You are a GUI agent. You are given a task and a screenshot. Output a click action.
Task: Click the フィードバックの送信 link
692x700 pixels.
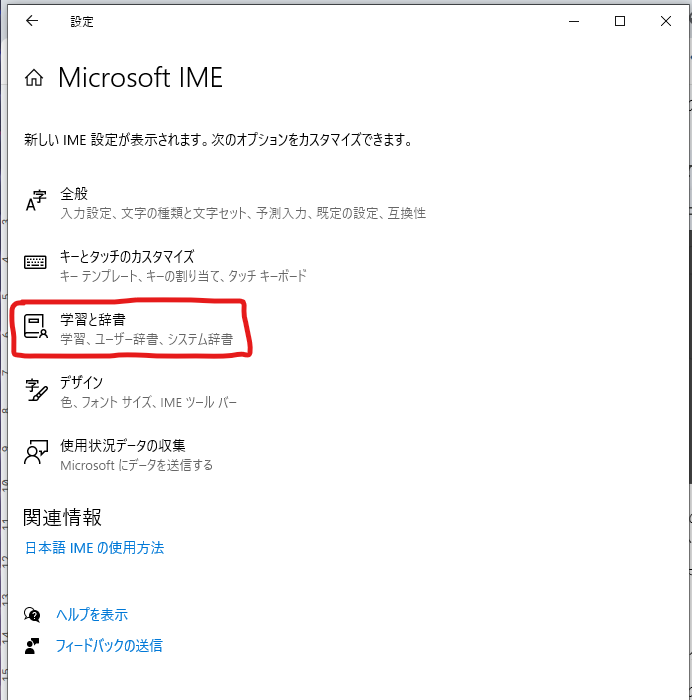(x=110, y=645)
